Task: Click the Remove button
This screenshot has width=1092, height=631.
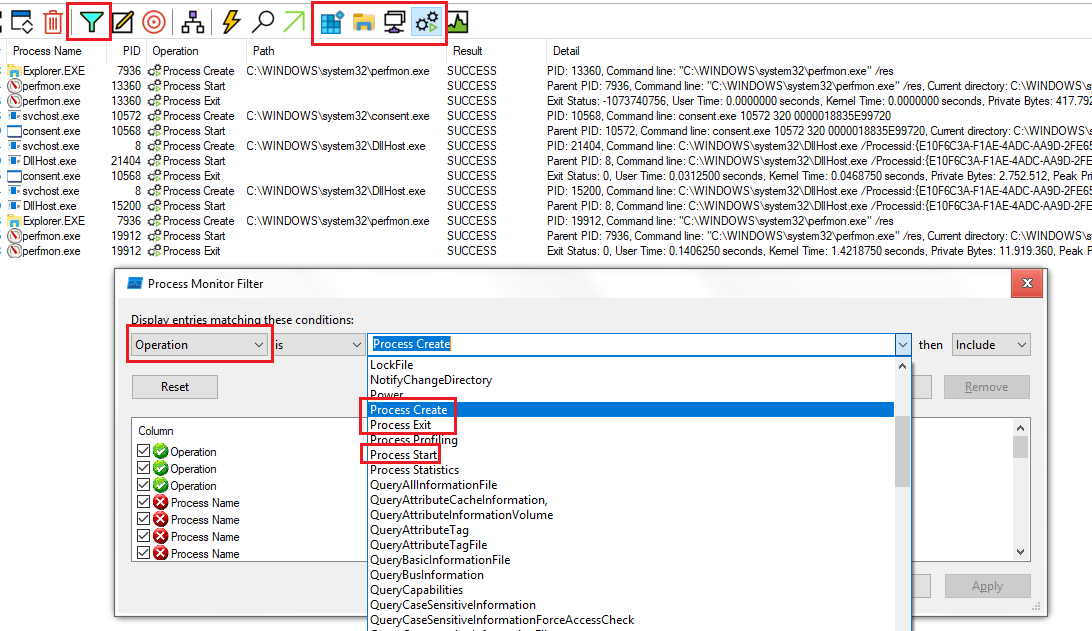Action: pos(986,387)
